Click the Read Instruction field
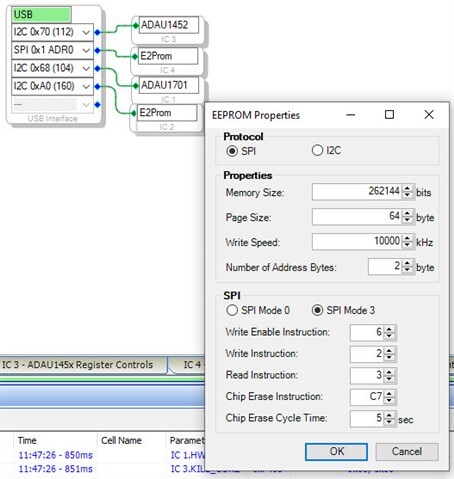454x479 pixels. [367, 375]
